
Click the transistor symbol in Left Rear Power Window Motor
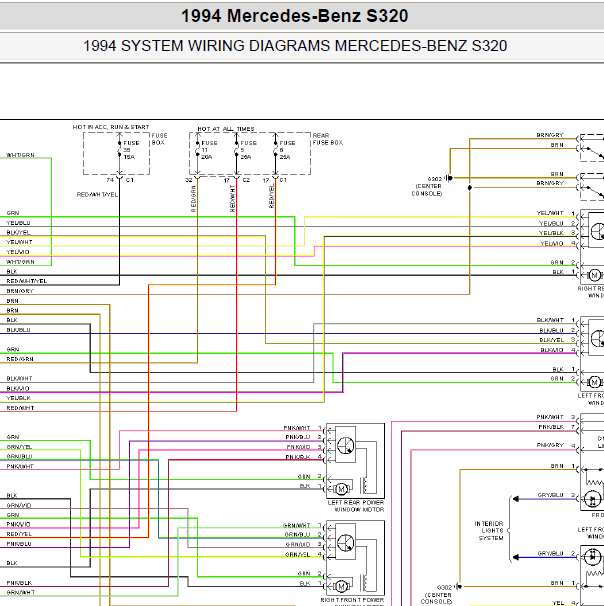click(345, 445)
